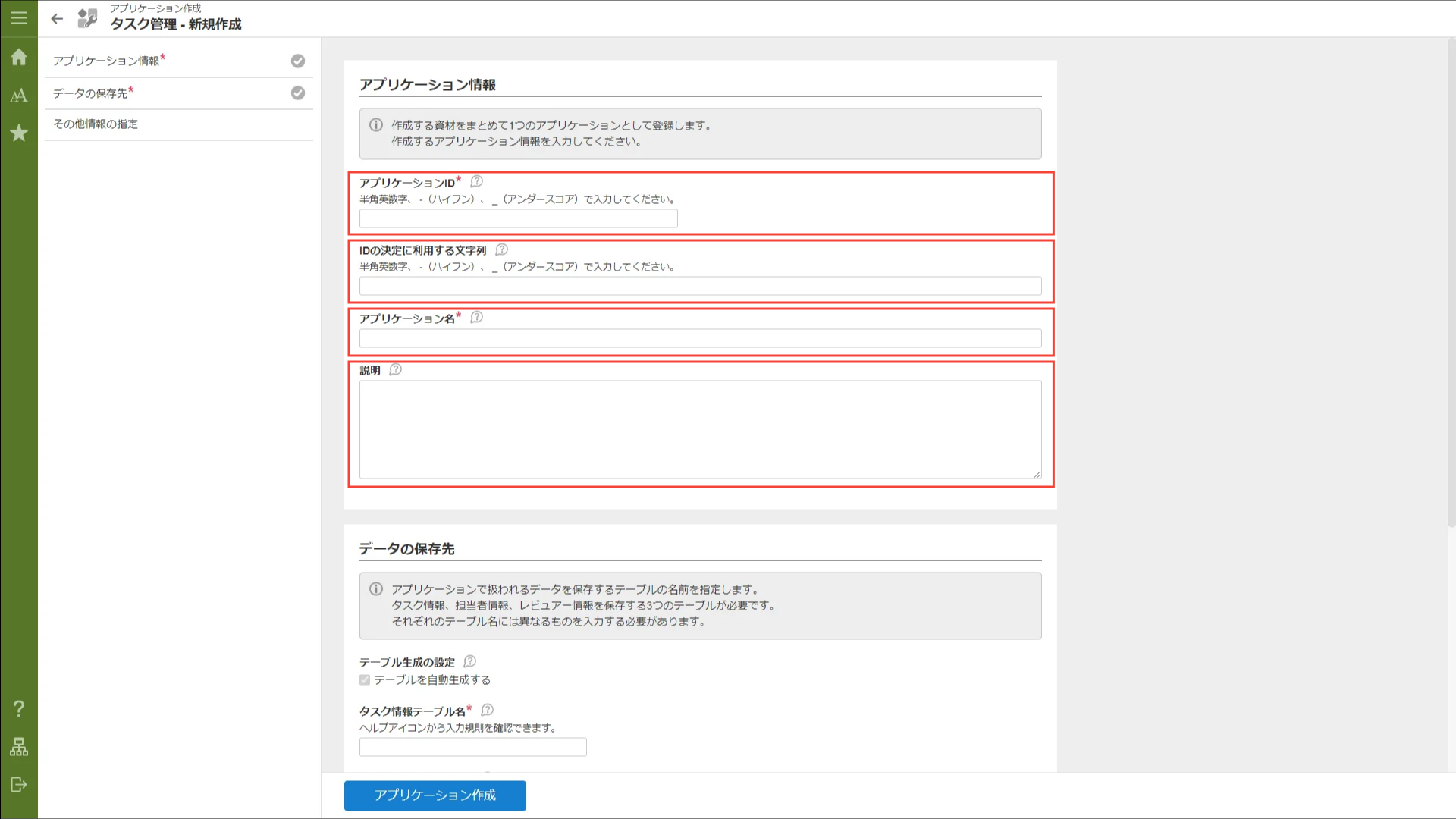The height and width of the screenshot is (819, 1456).
Task: Click the アプリケーションID input field
Action: [x=518, y=219]
